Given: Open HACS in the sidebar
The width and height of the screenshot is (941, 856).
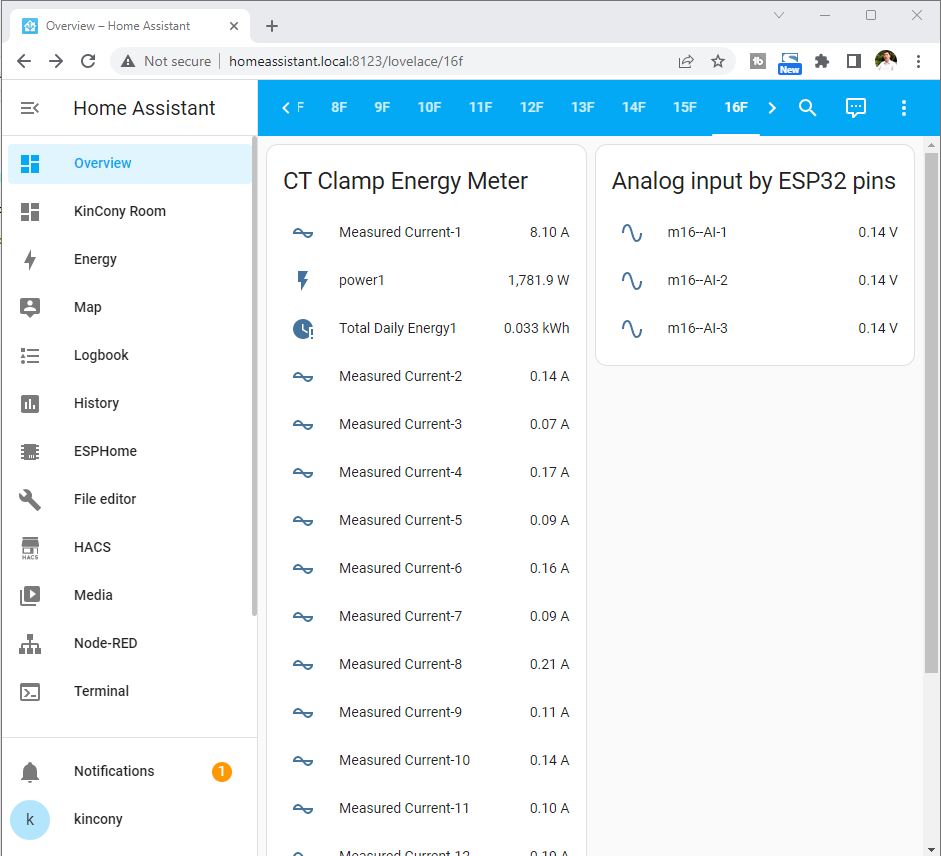Looking at the screenshot, I should click(x=92, y=547).
